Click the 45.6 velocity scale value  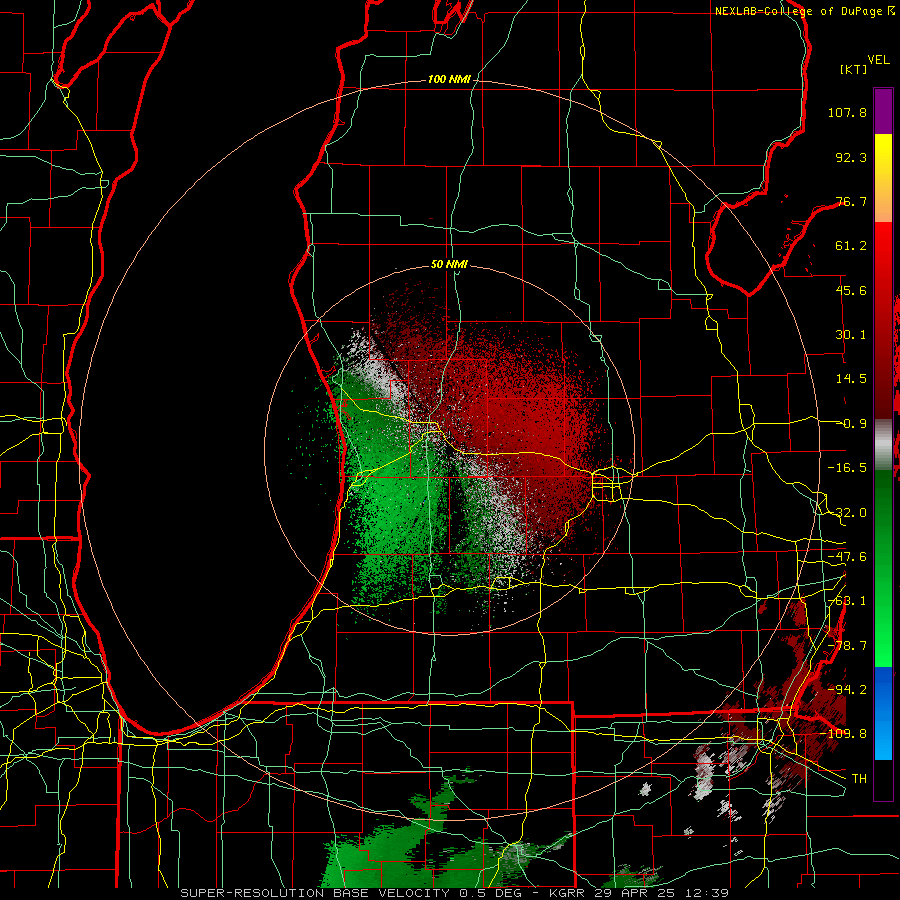851,290
